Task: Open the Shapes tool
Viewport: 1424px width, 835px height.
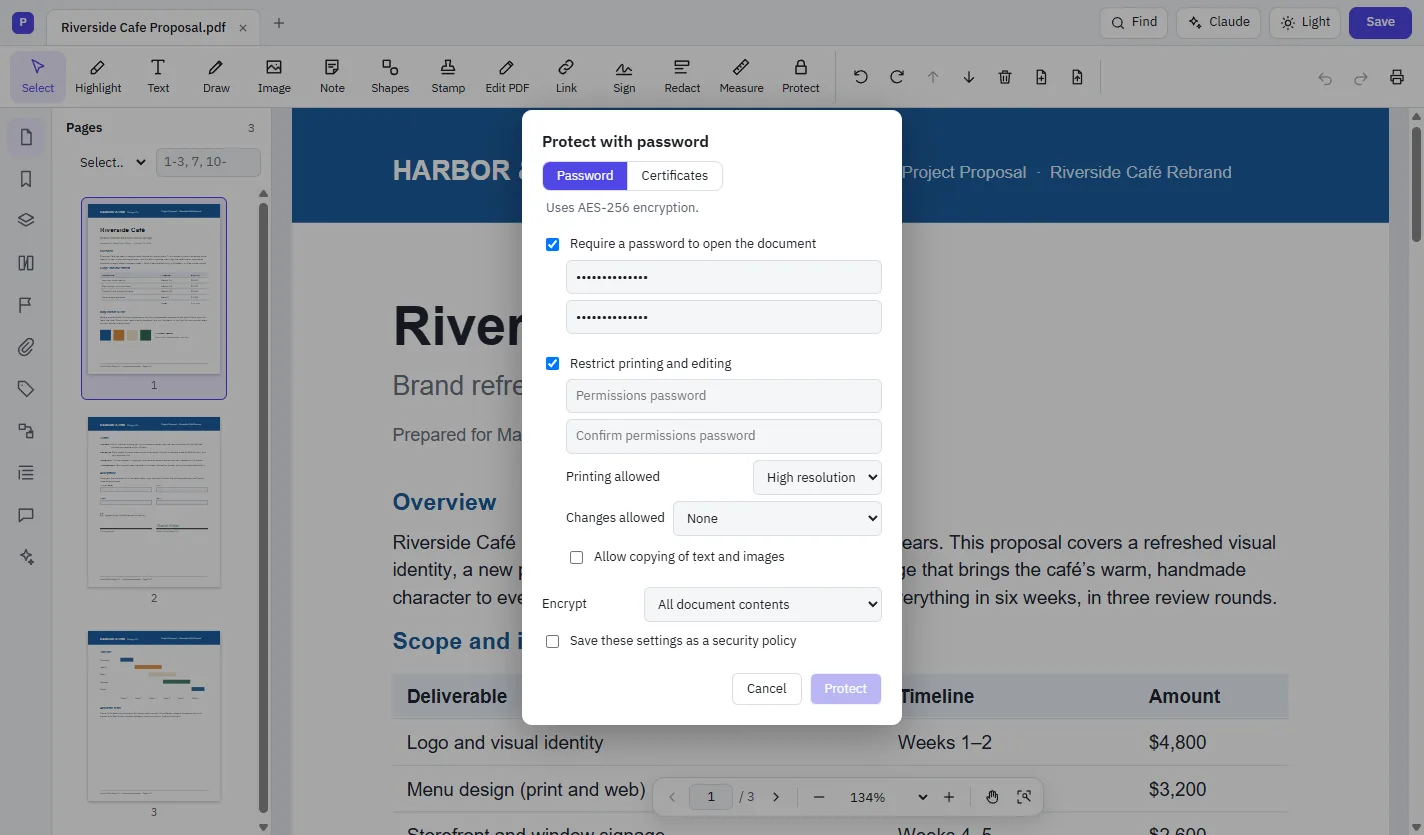Action: 390,77
